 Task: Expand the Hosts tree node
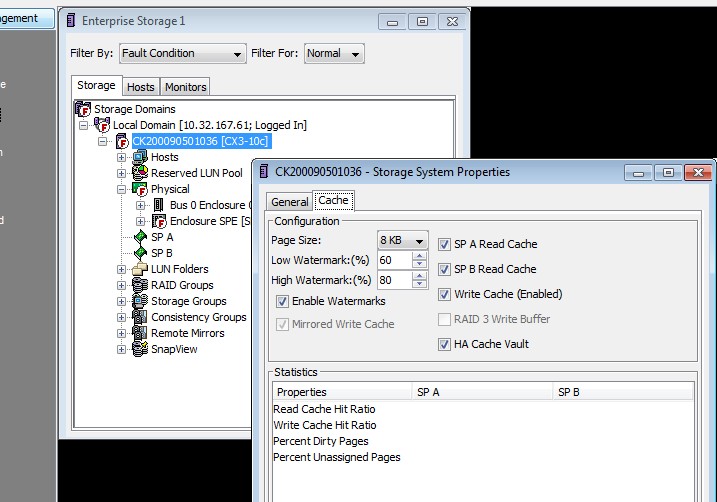click(121, 157)
